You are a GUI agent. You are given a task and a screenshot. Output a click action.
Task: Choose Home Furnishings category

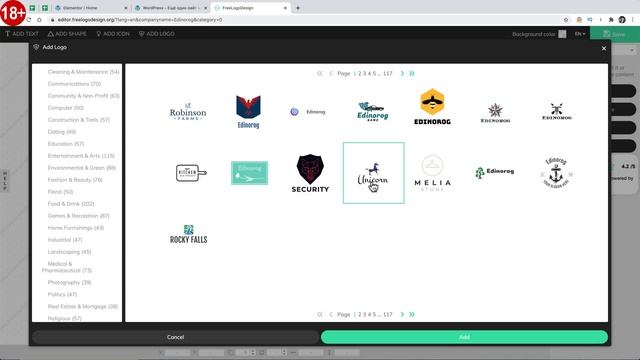pyautogui.click(x=76, y=228)
